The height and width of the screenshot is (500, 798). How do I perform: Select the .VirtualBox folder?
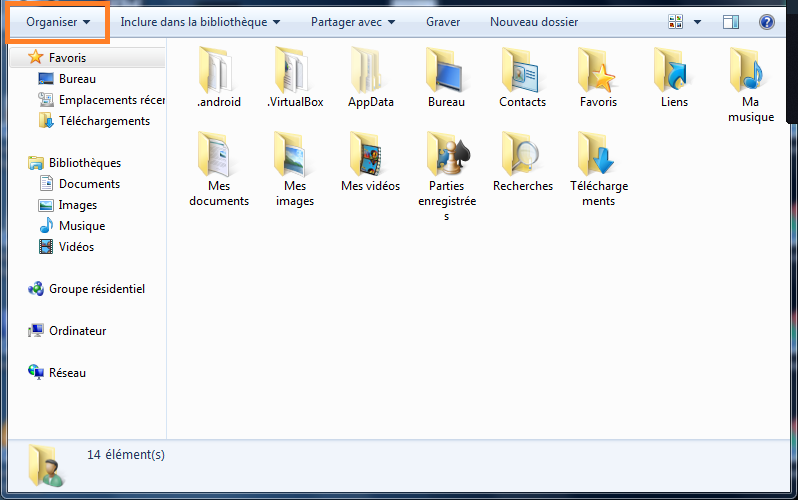[295, 70]
